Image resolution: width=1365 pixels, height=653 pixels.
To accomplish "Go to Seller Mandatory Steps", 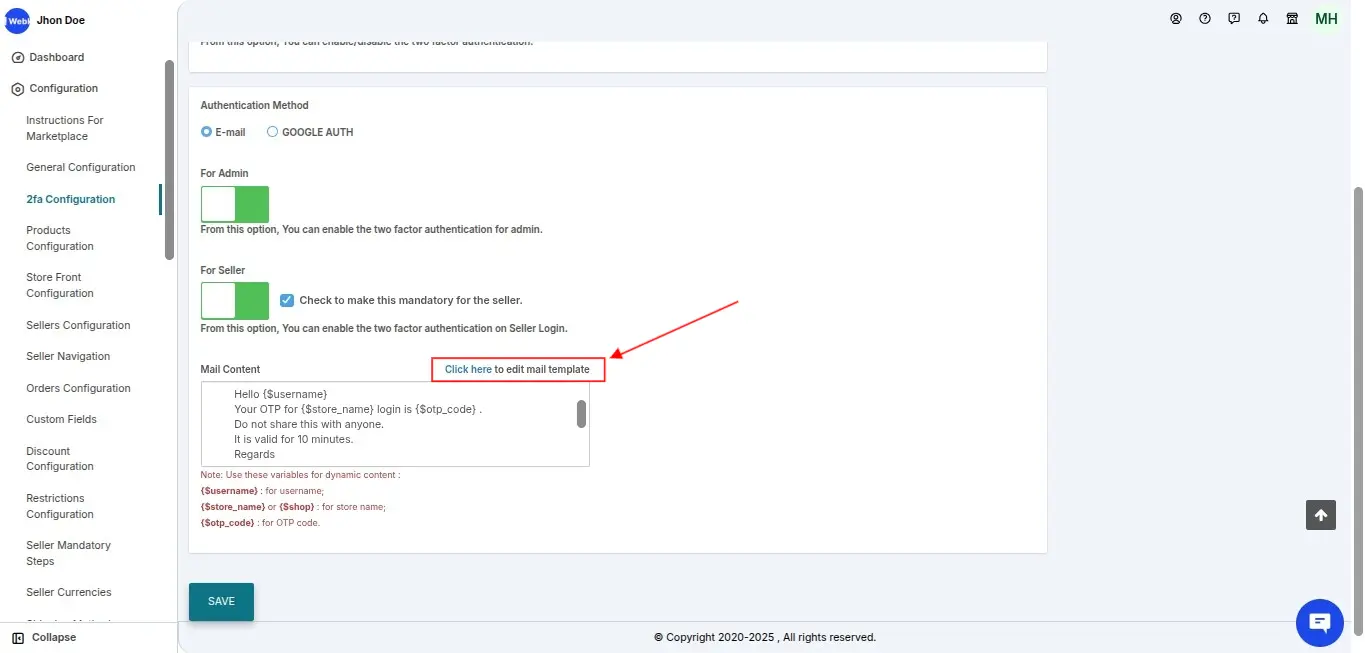I will (x=68, y=553).
